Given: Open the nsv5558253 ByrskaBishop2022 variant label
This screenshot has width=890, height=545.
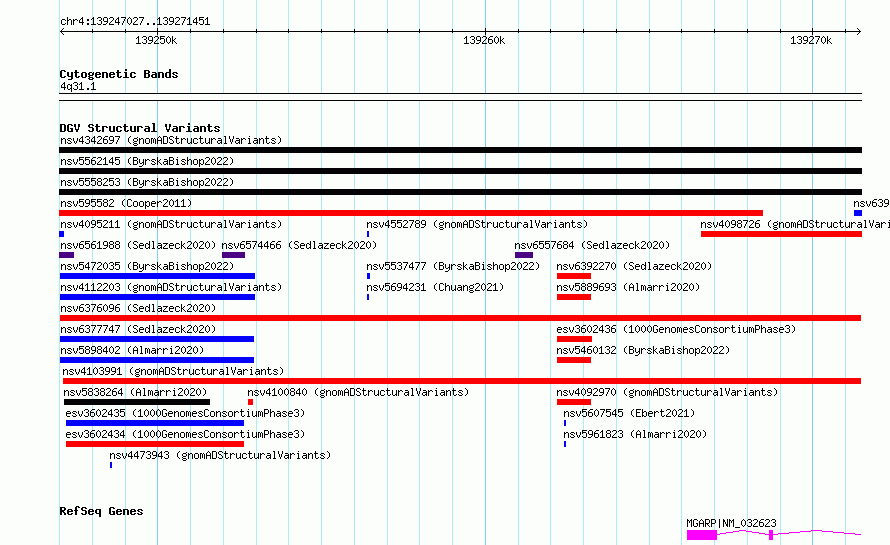Looking at the screenshot, I should click(147, 182).
